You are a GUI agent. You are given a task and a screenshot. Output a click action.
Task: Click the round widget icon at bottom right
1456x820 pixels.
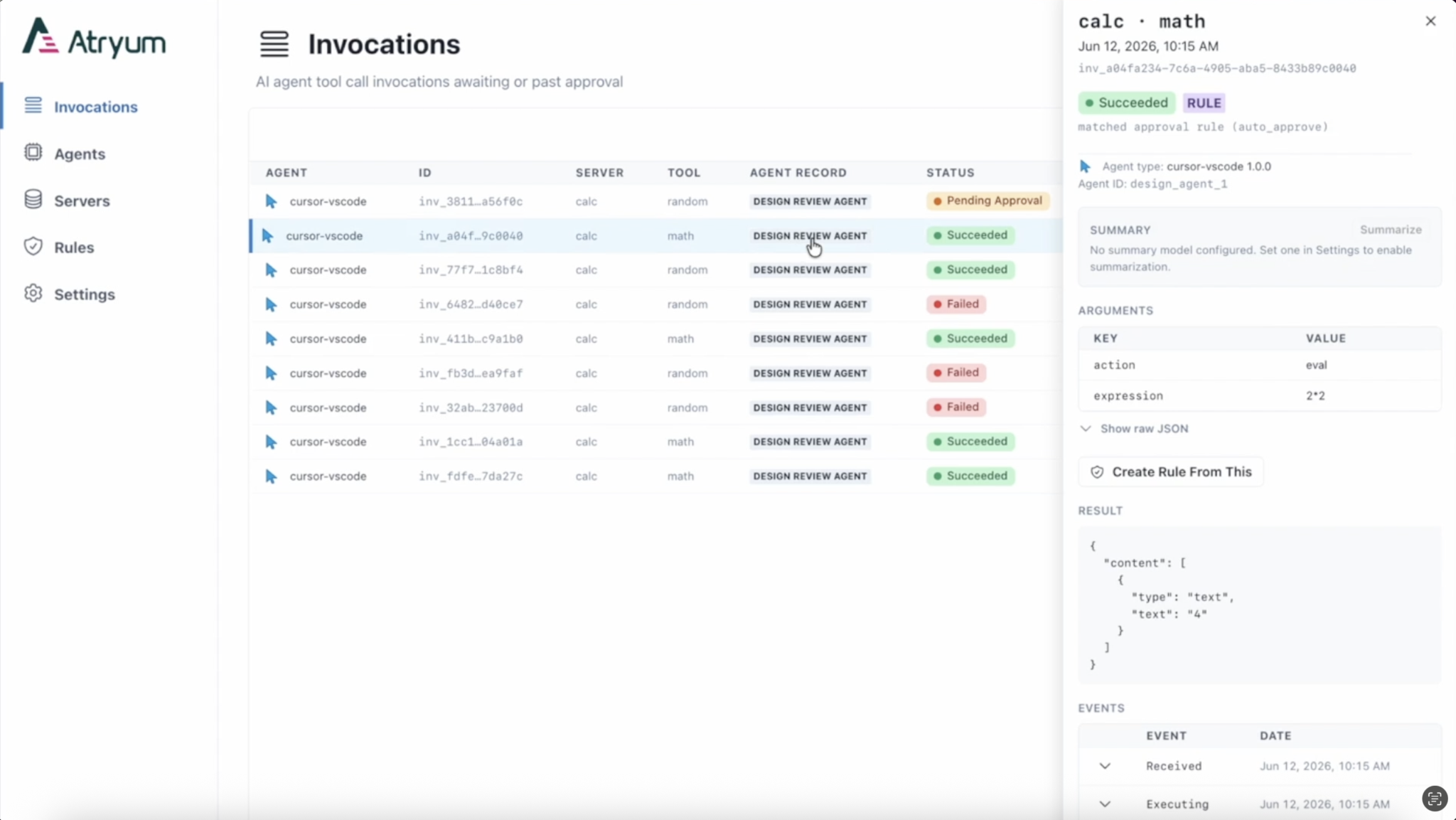click(1435, 798)
